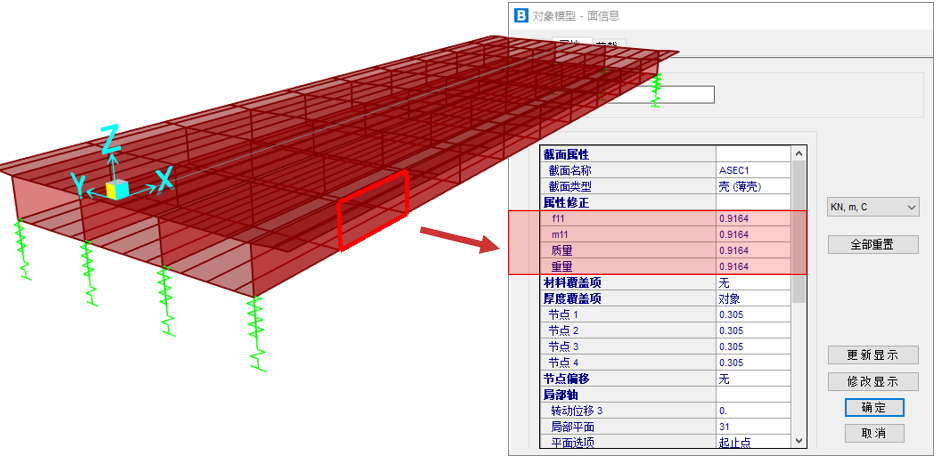Viewport: 936px width, 458px height.
Task: Switch to the 荷载 tab
Action: [608, 44]
